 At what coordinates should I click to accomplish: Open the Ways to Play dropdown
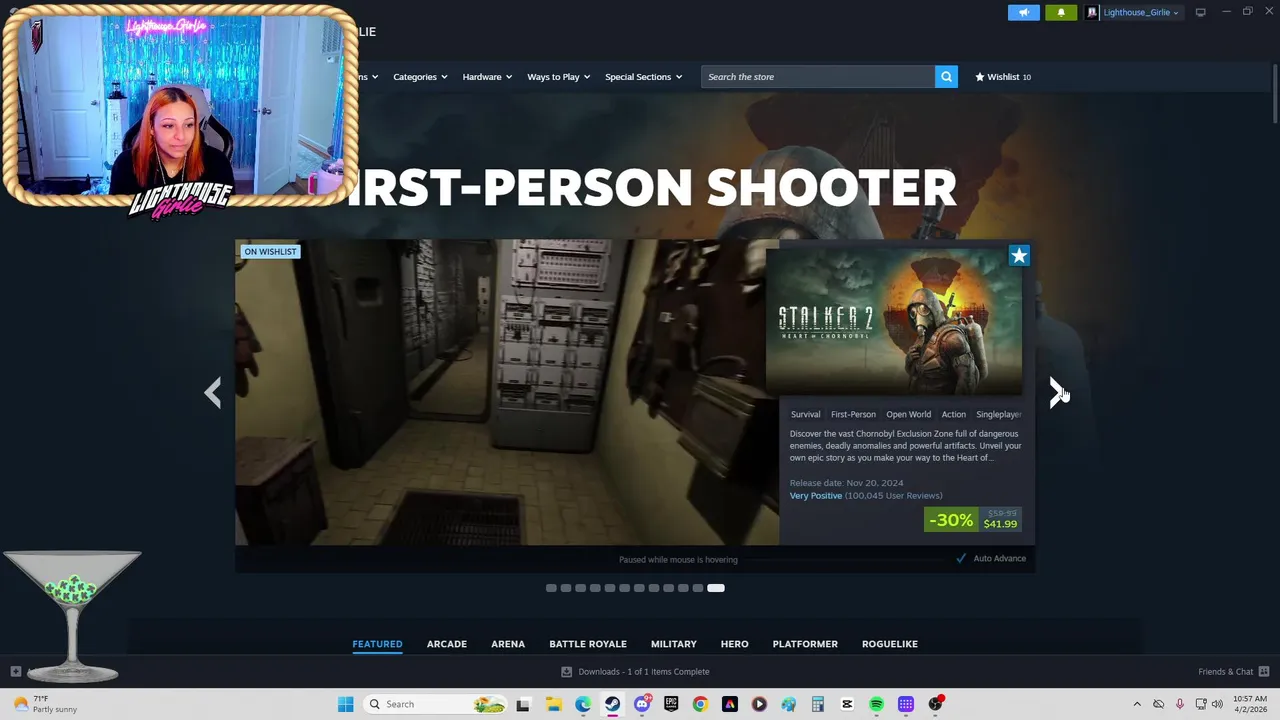[559, 77]
